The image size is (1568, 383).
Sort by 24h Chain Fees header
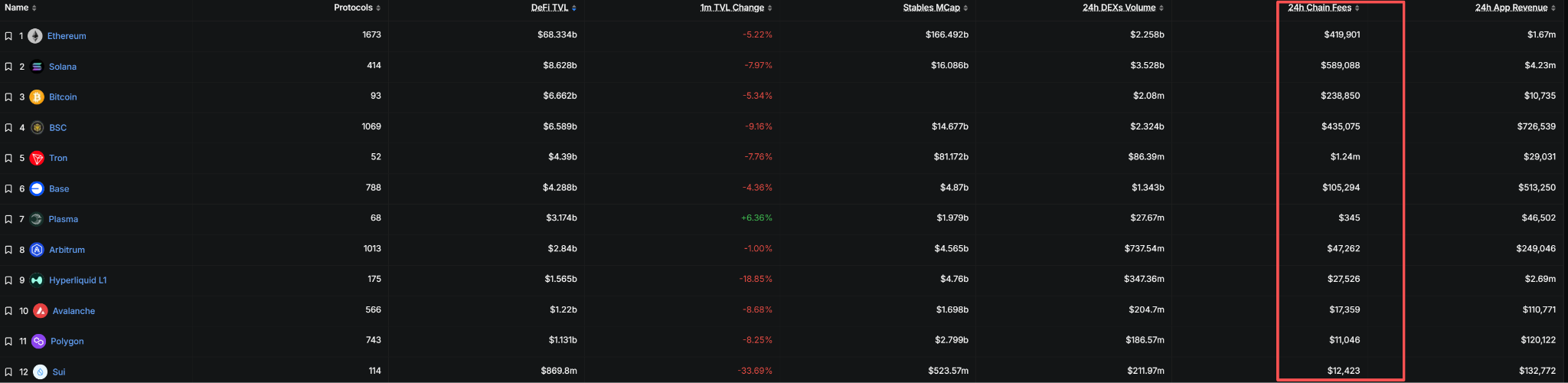[x=1319, y=8]
